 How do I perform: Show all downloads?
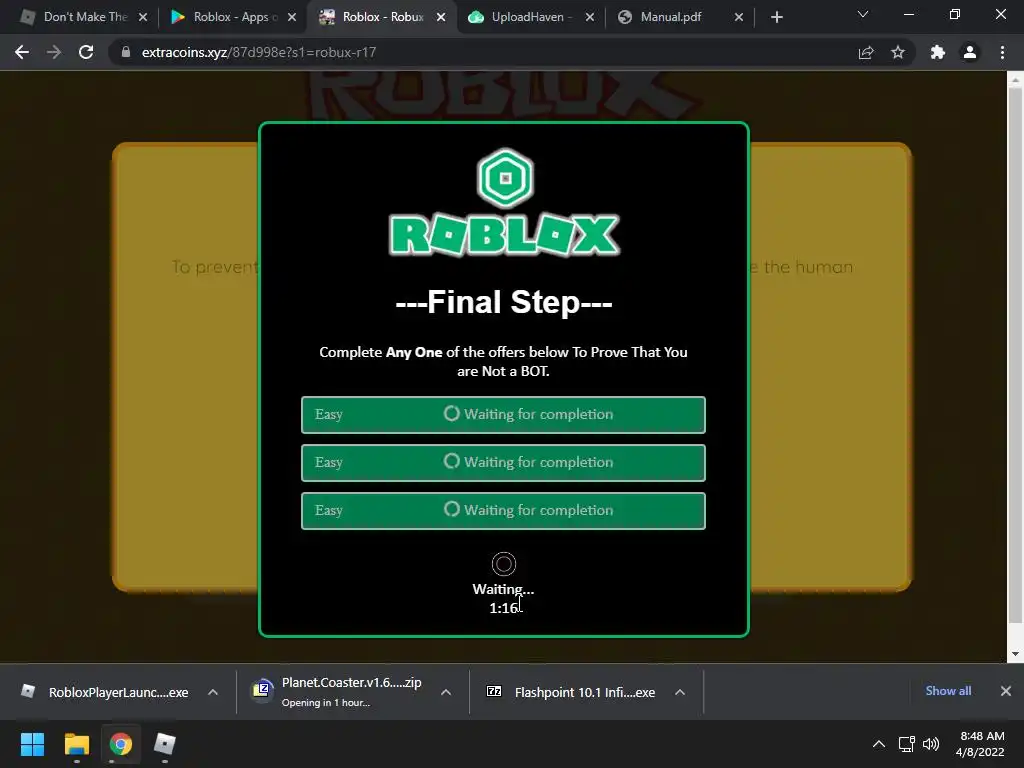(x=948, y=691)
